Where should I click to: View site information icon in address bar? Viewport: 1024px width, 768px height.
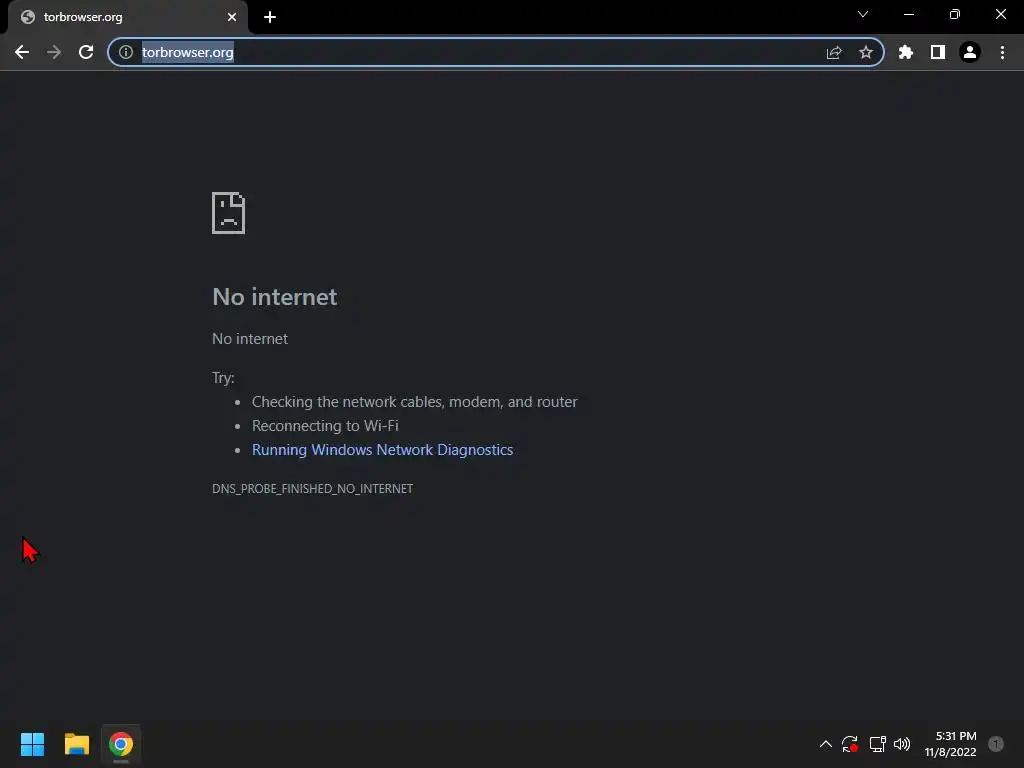[126, 52]
